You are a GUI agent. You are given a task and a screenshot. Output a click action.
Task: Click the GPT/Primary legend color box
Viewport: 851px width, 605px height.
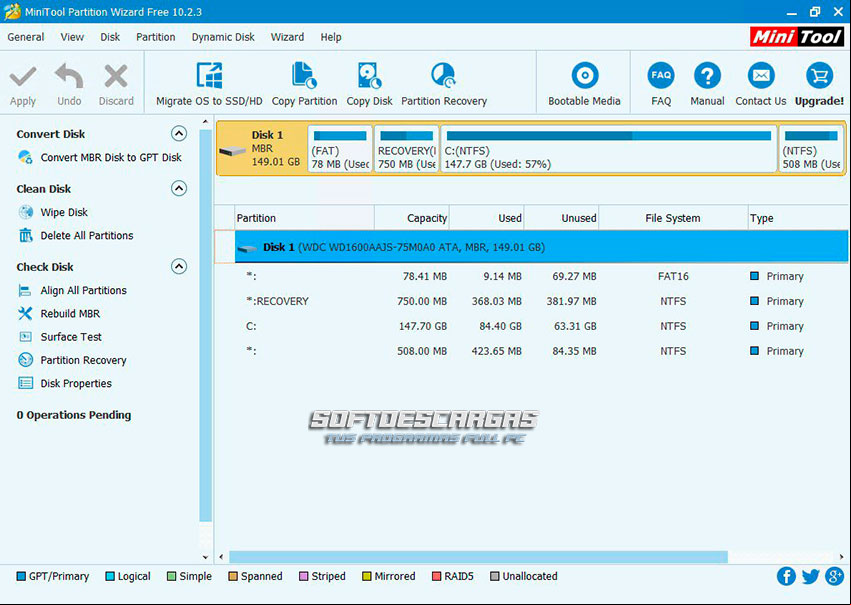coord(21,576)
